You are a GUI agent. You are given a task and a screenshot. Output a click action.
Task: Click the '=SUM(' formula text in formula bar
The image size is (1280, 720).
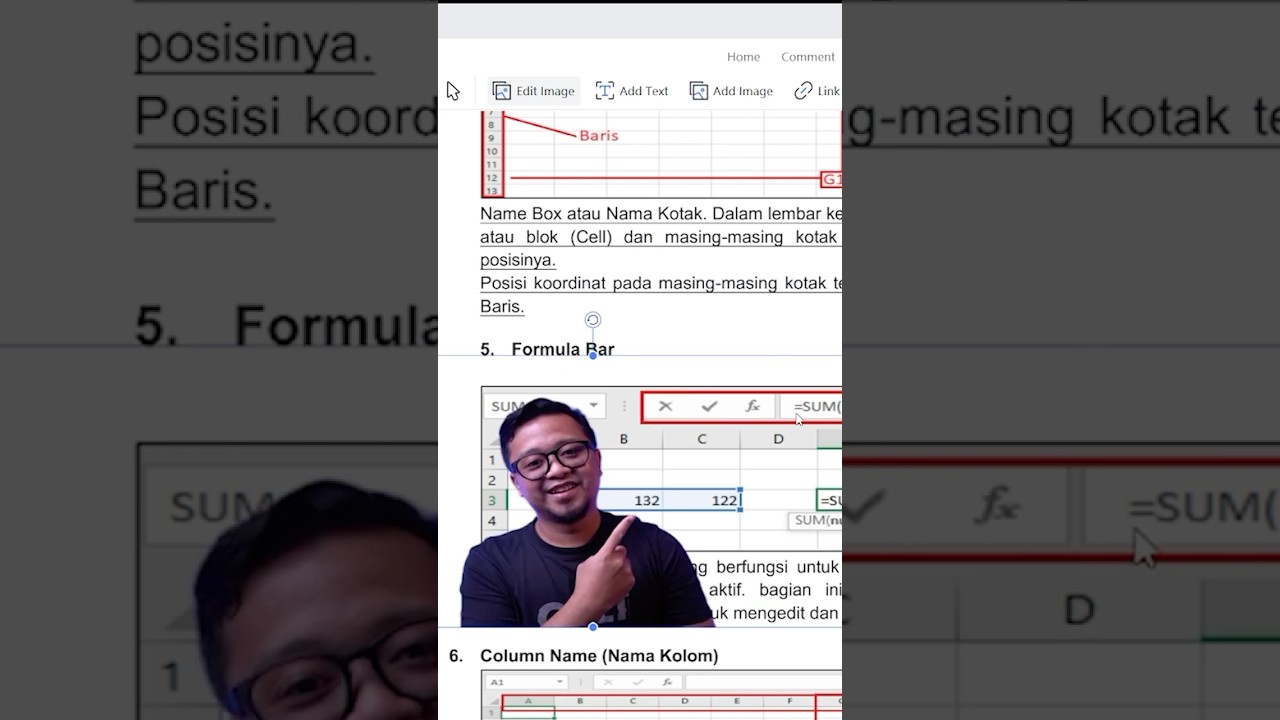tap(817, 407)
